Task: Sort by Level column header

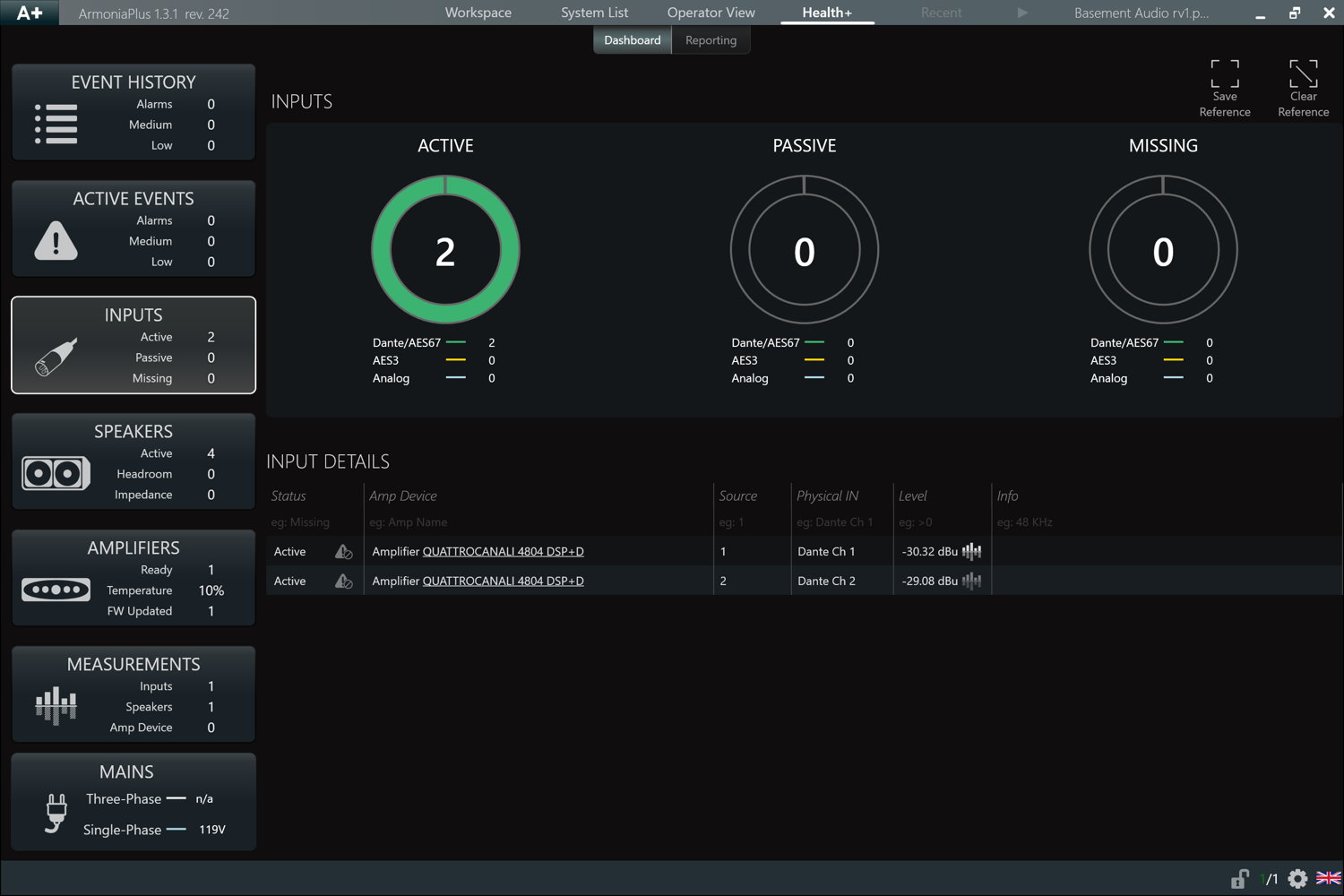Action: (x=913, y=496)
